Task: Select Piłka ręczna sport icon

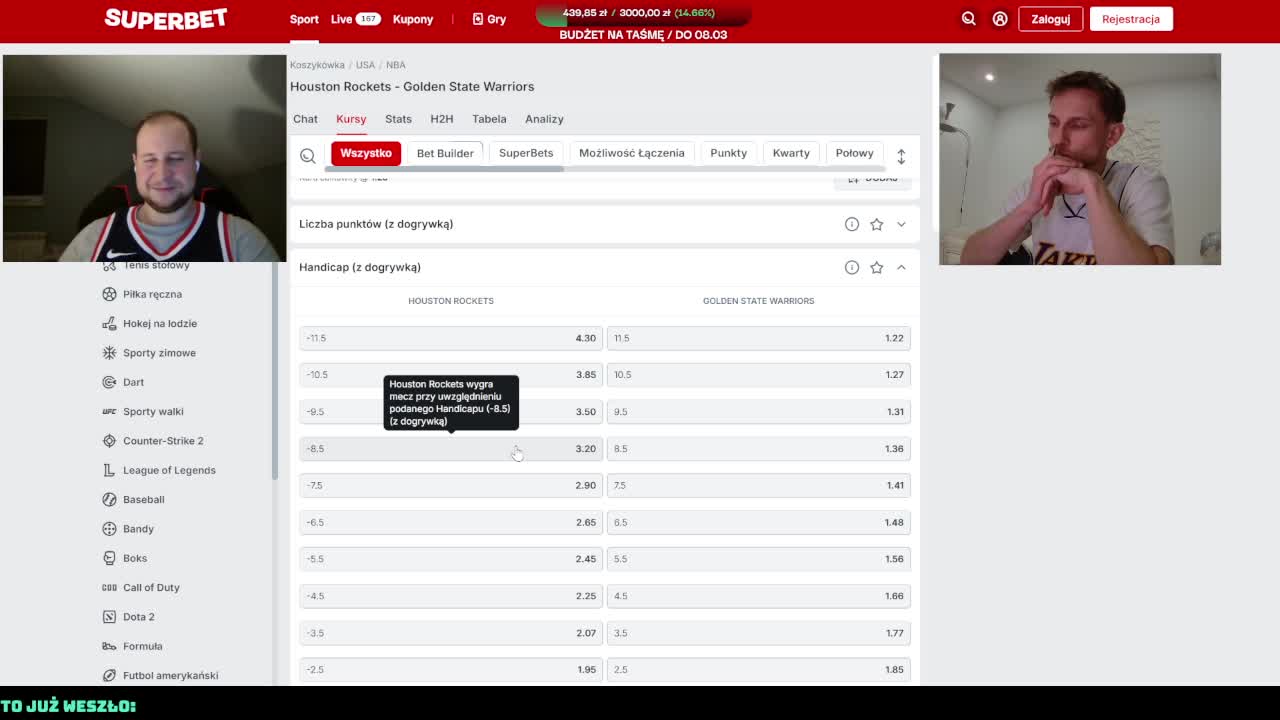Action: click(109, 294)
